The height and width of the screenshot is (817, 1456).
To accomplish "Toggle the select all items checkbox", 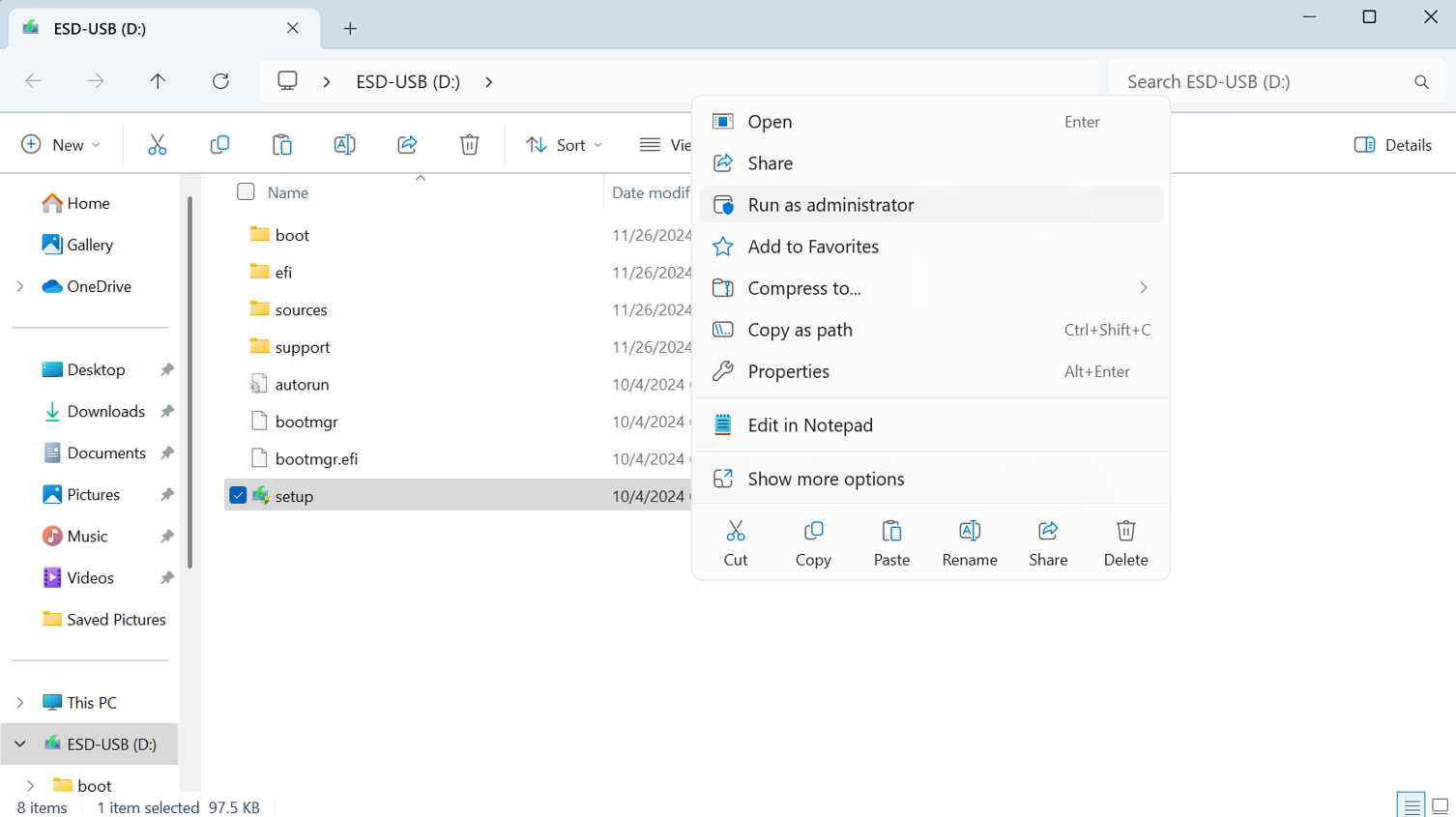I will pyautogui.click(x=247, y=192).
